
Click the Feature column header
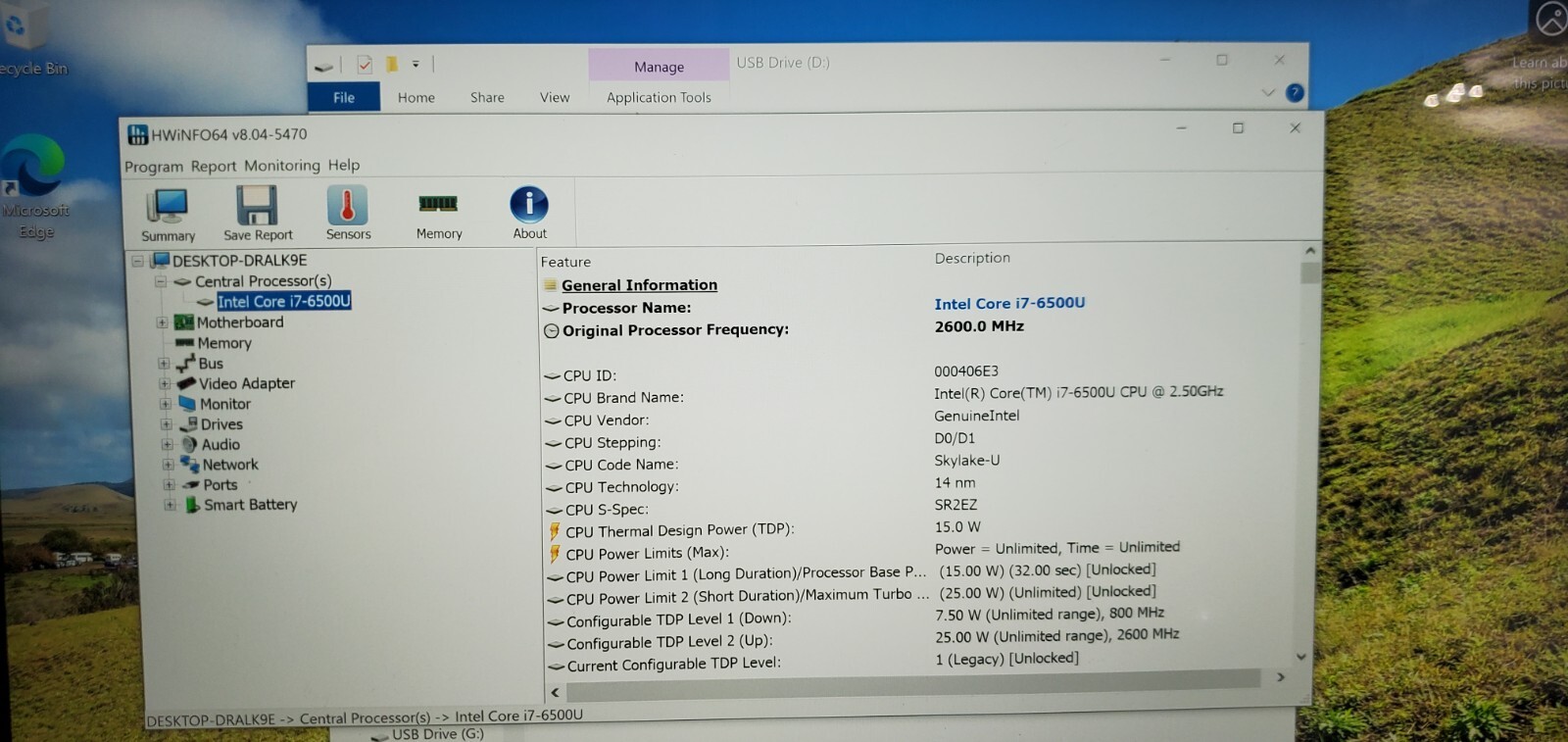click(x=565, y=262)
